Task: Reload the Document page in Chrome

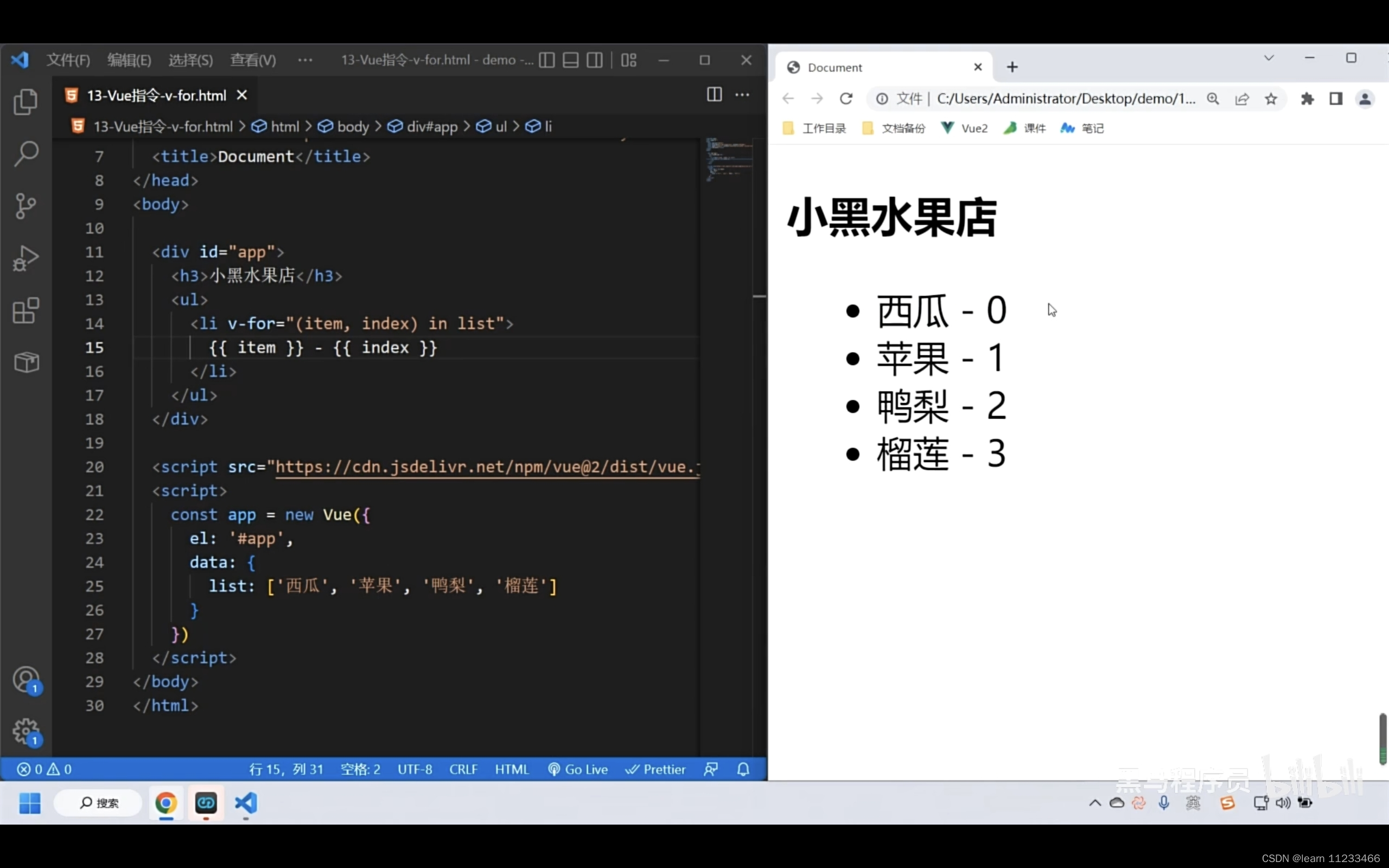Action: coord(845,99)
